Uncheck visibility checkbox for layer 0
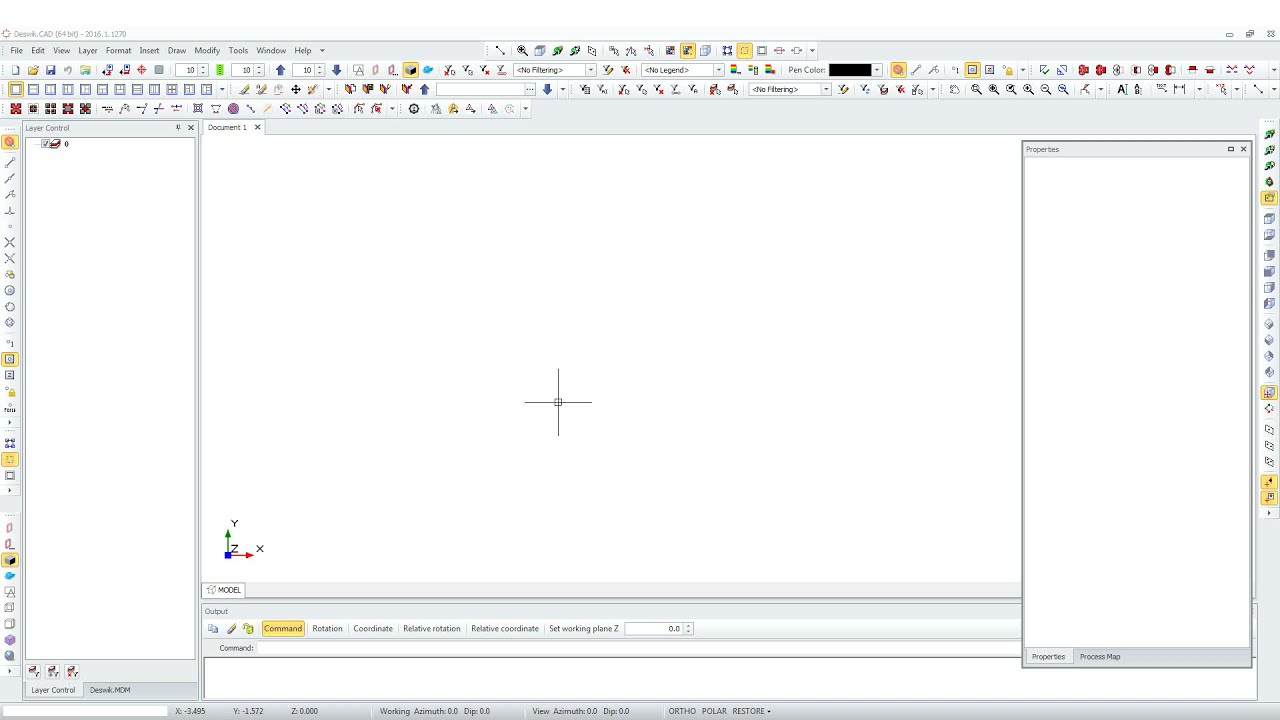Viewport: 1280px width, 720px height. 45,144
